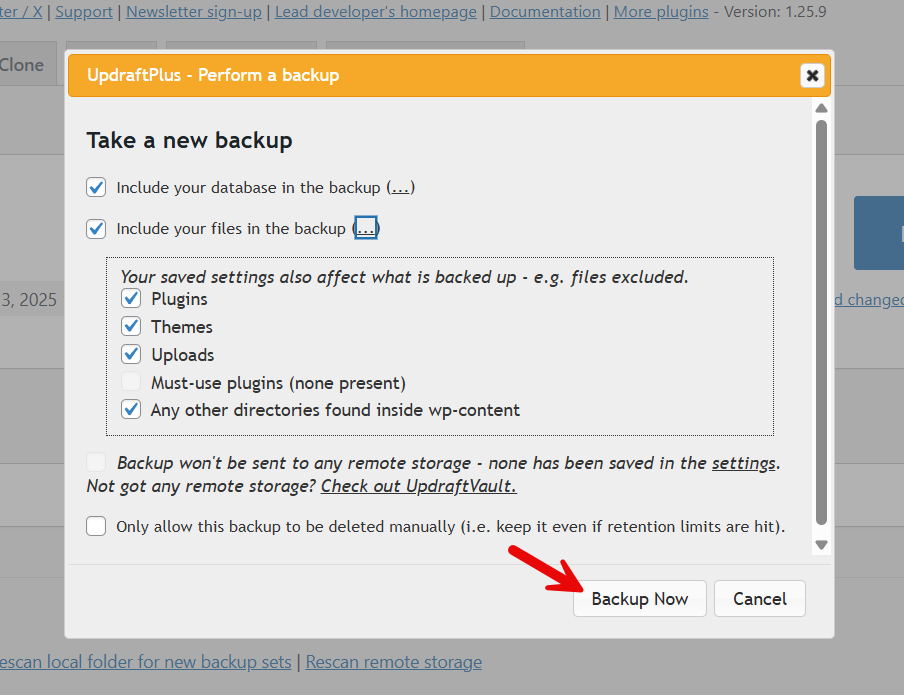904x695 pixels.
Task: Toggle the Themes backup option
Action: click(131, 327)
